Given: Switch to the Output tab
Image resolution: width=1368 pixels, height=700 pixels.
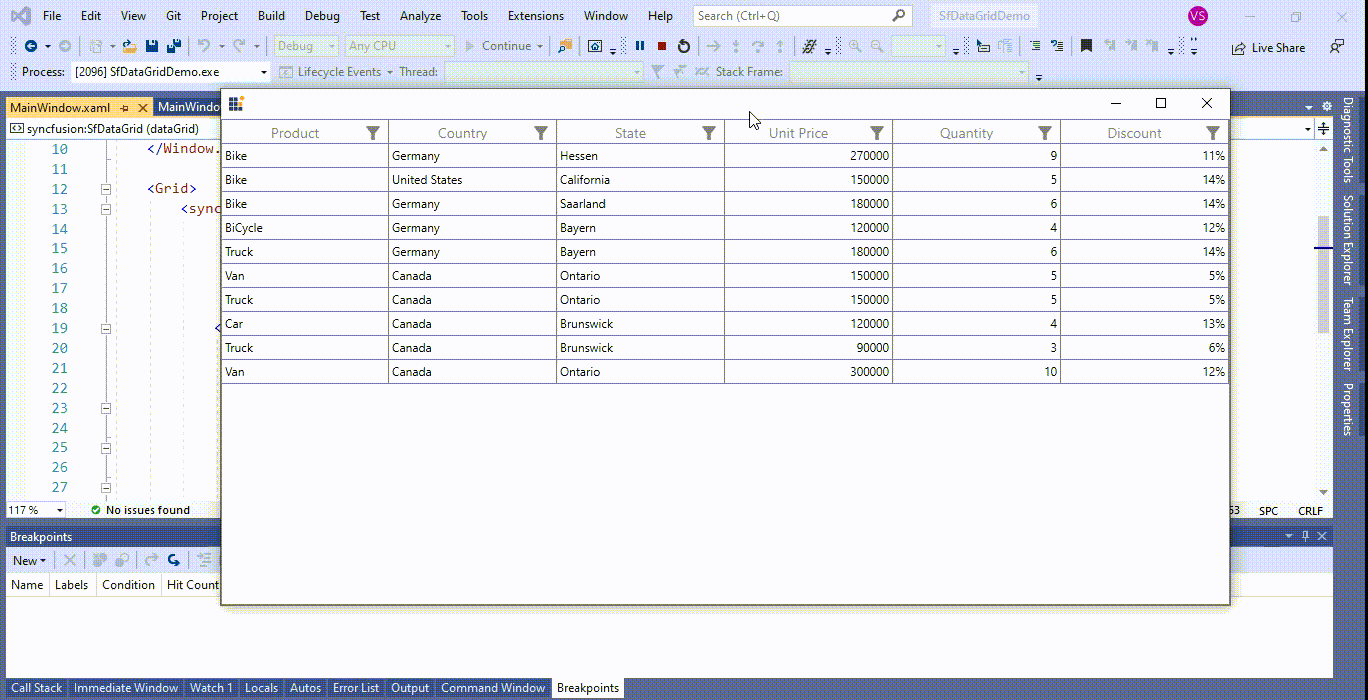Looking at the screenshot, I should pyautogui.click(x=409, y=688).
